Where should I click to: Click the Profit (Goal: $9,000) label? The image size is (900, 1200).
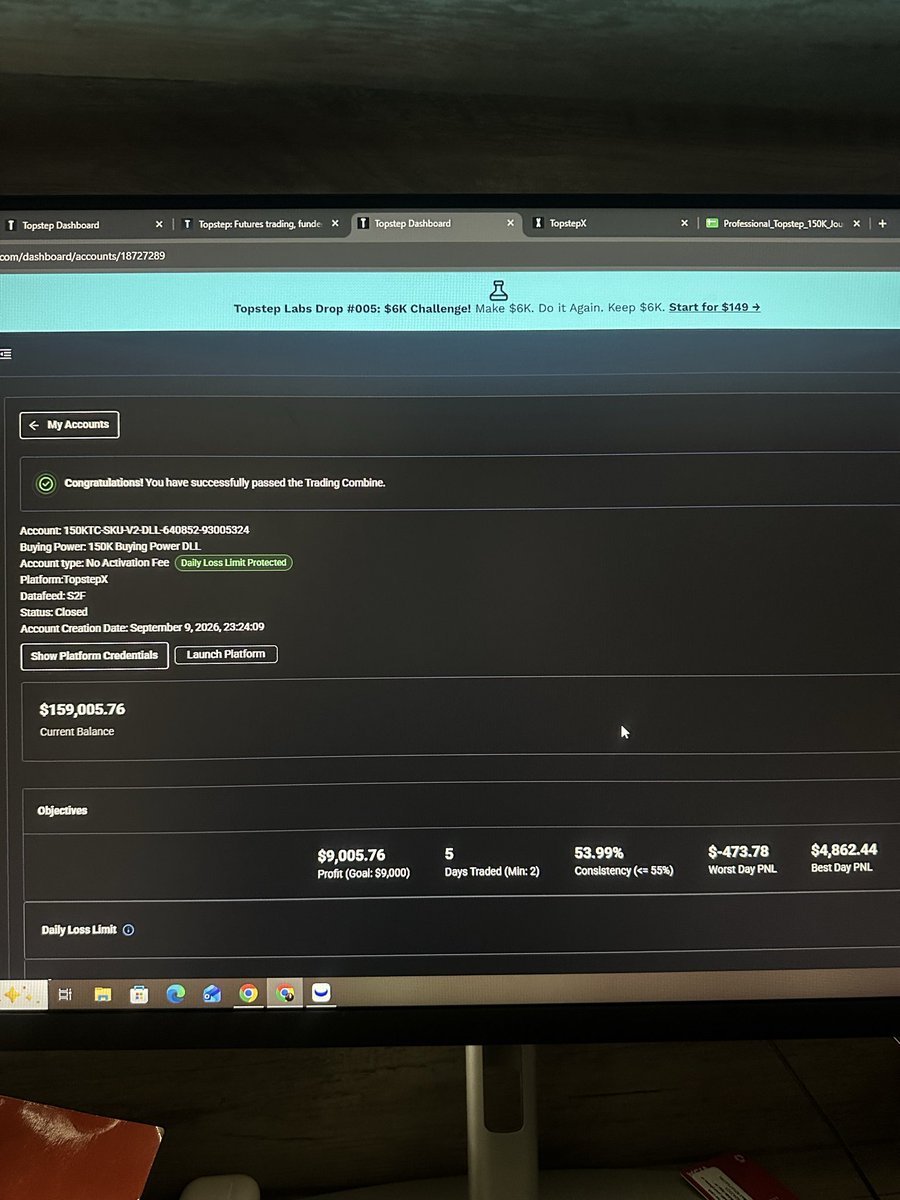point(364,873)
